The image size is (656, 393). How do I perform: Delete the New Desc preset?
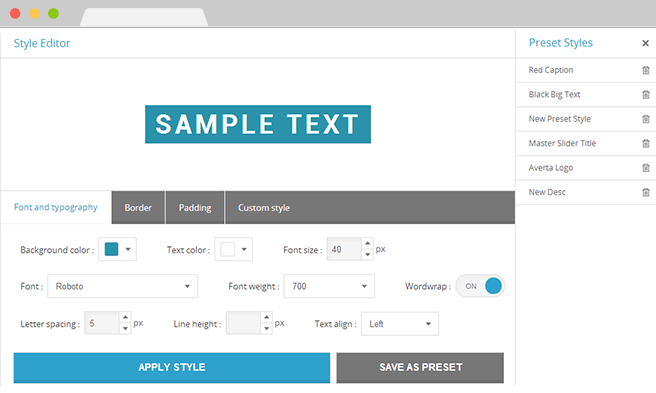(x=646, y=193)
